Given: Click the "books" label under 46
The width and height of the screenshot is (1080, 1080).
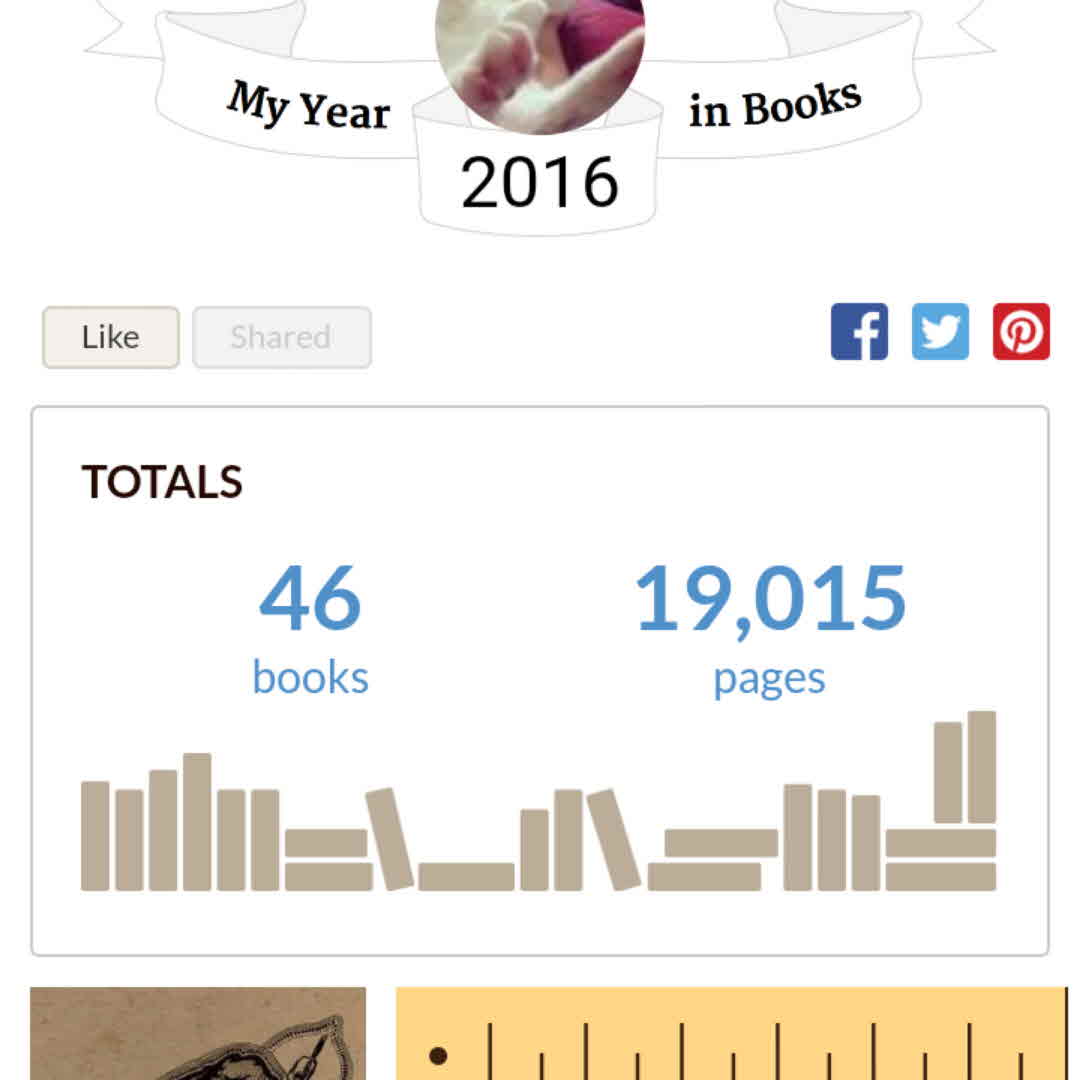Looking at the screenshot, I should pos(310,677).
